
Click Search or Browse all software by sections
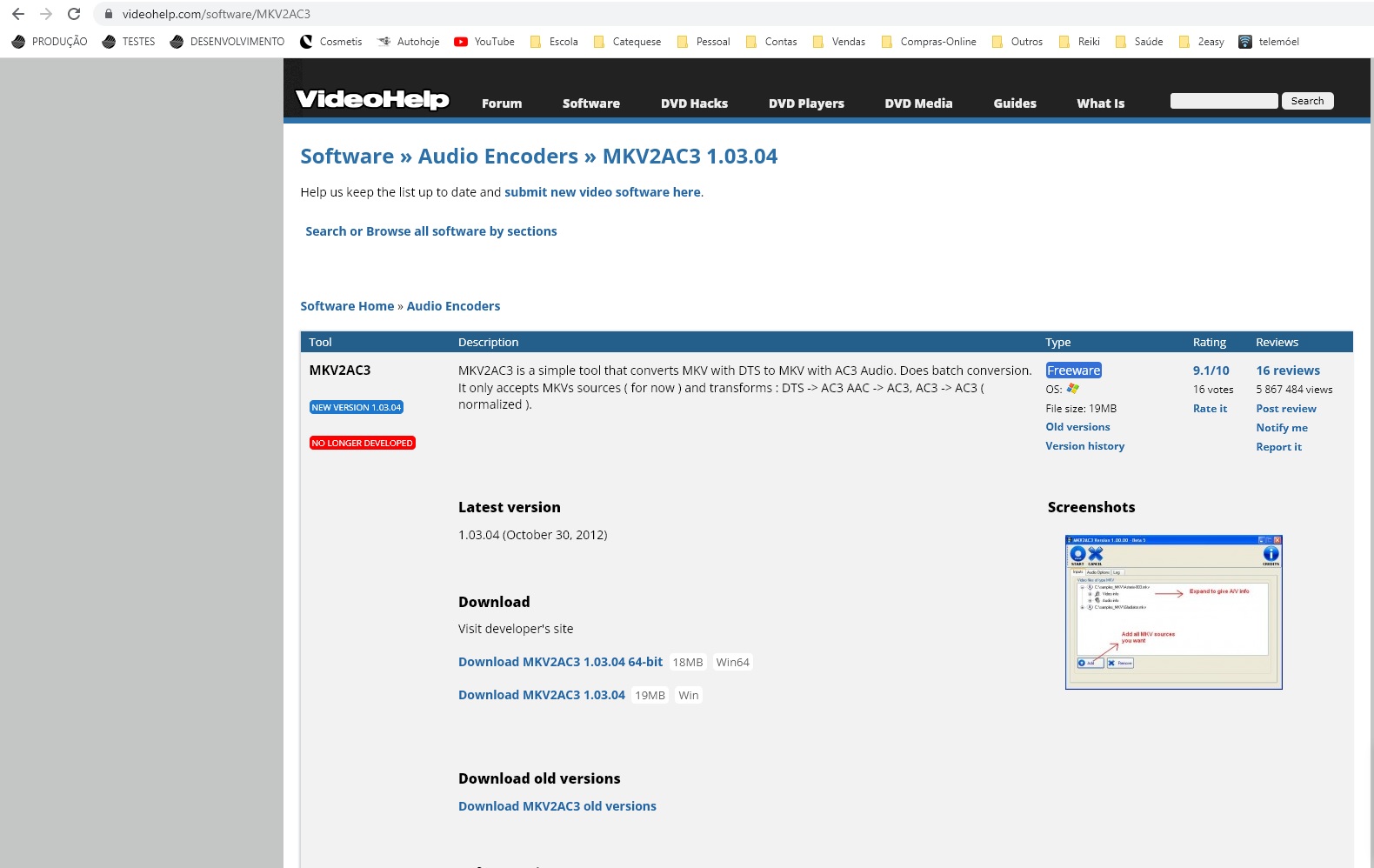(431, 231)
